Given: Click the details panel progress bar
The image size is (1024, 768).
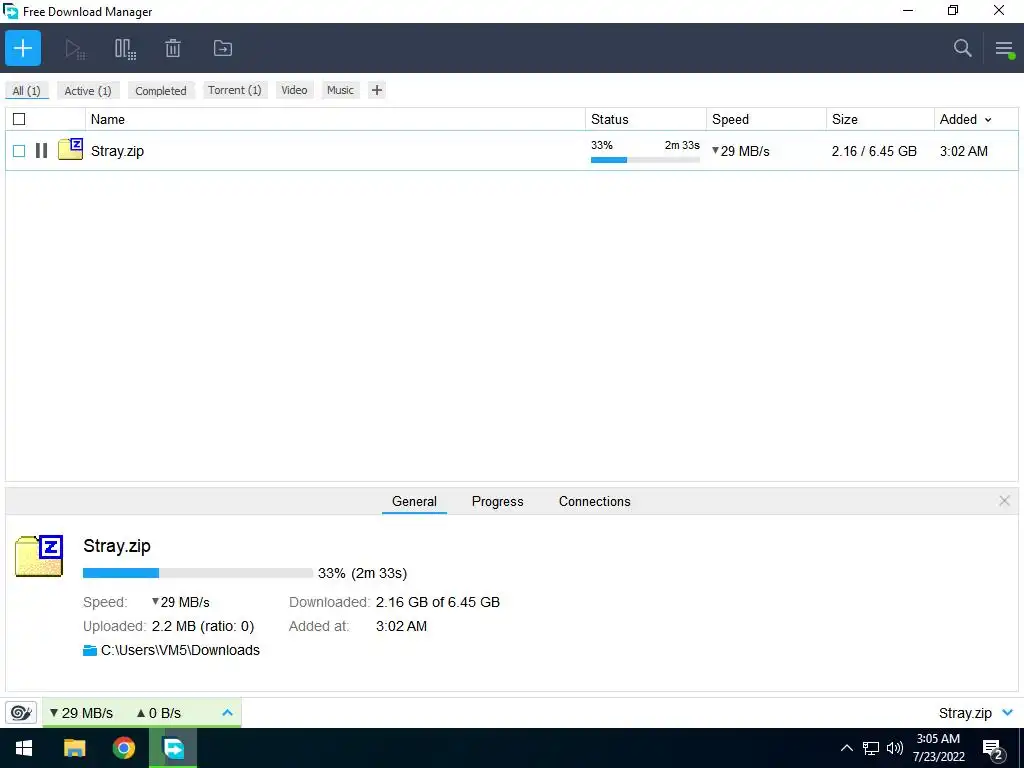Looking at the screenshot, I should coord(198,573).
